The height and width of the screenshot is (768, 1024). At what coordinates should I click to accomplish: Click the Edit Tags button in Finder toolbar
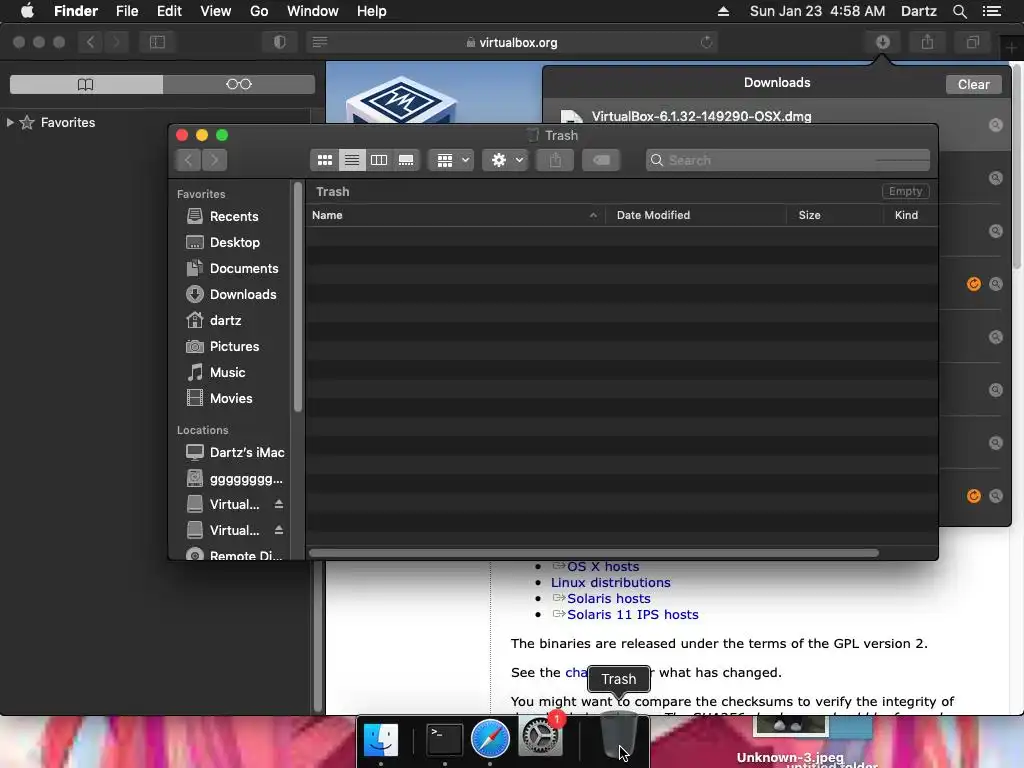point(601,160)
